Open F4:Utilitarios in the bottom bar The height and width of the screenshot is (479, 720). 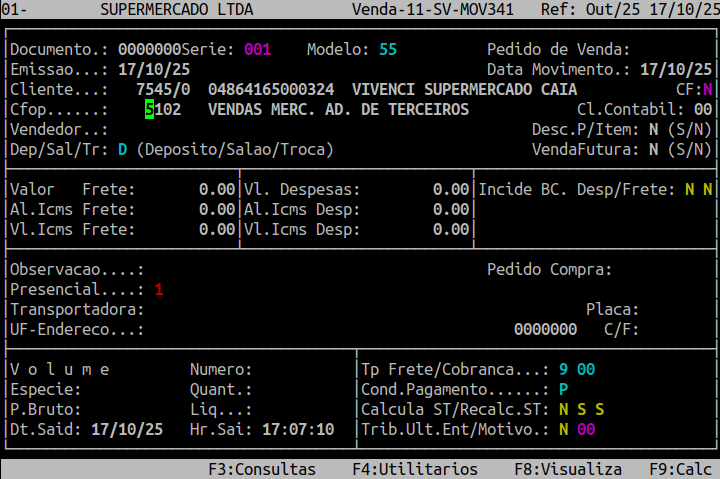[415, 469]
